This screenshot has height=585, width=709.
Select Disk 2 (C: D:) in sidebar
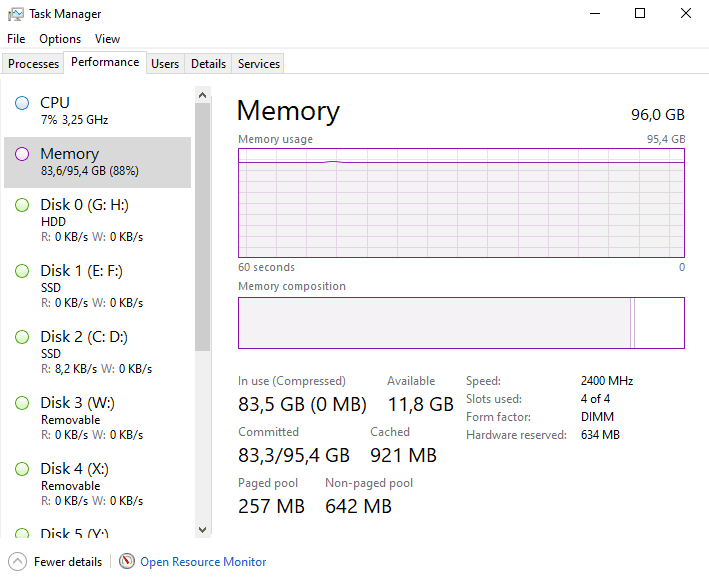[x=98, y=352]
